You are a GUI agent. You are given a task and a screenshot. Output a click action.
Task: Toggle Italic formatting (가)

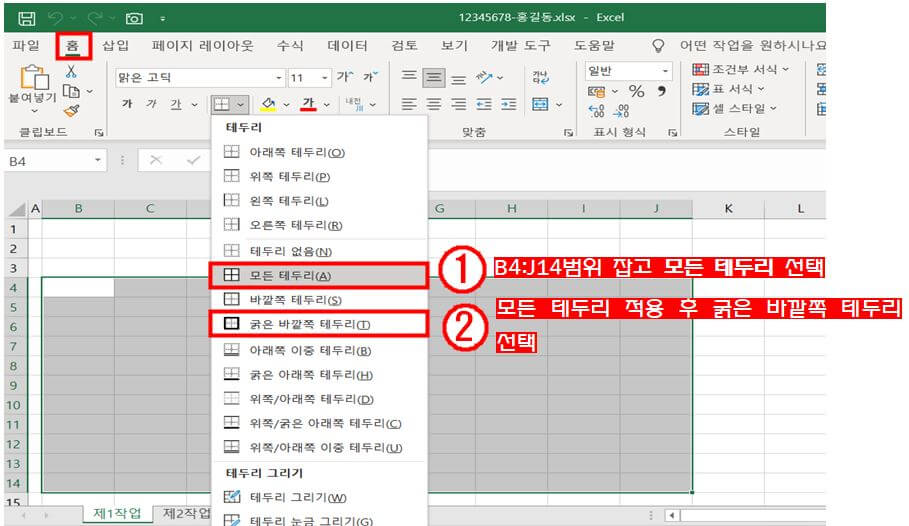coord(151,104)
